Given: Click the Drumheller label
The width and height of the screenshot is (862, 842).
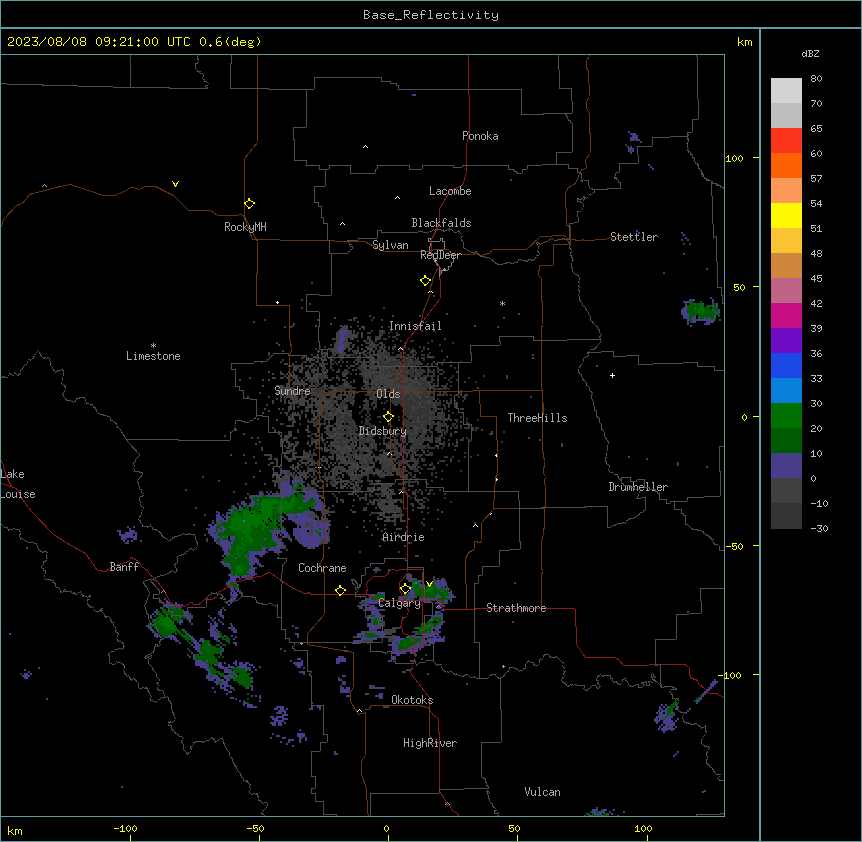Looking at the screenshot, I should pos(638,487).
